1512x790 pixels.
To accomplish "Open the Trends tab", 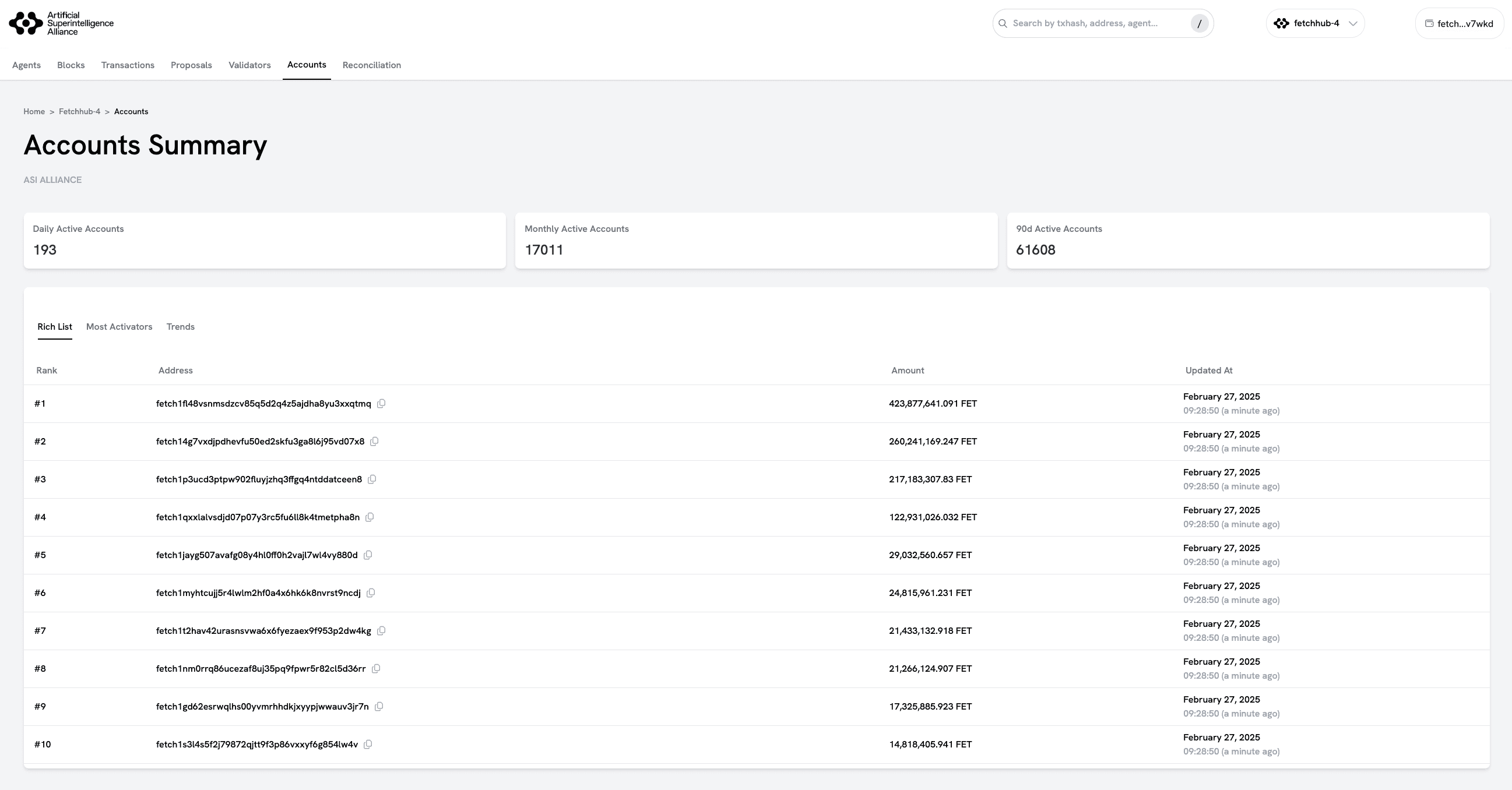I will (x=180, y=327).
